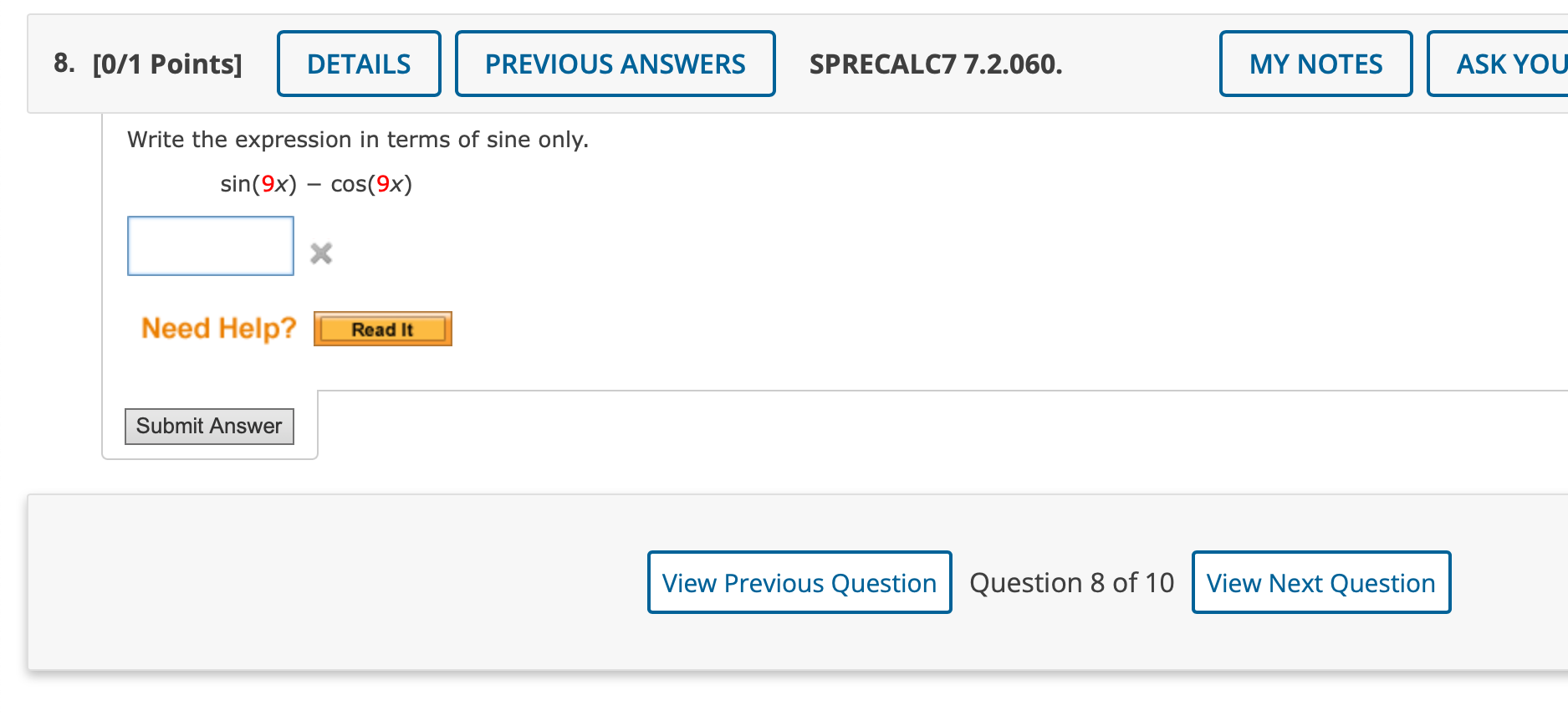This screenshot has height=716, width=1568.
Task: Click the SPRECALC7 7.2.060 assignment label
Action: point(936,64)
